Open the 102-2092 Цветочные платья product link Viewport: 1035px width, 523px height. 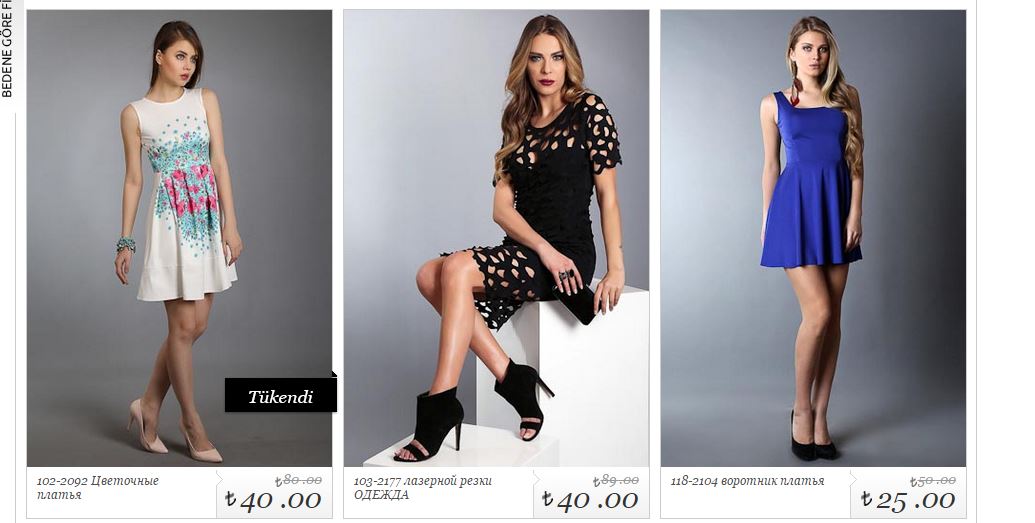pyautogui.click(x=98, y=487)
